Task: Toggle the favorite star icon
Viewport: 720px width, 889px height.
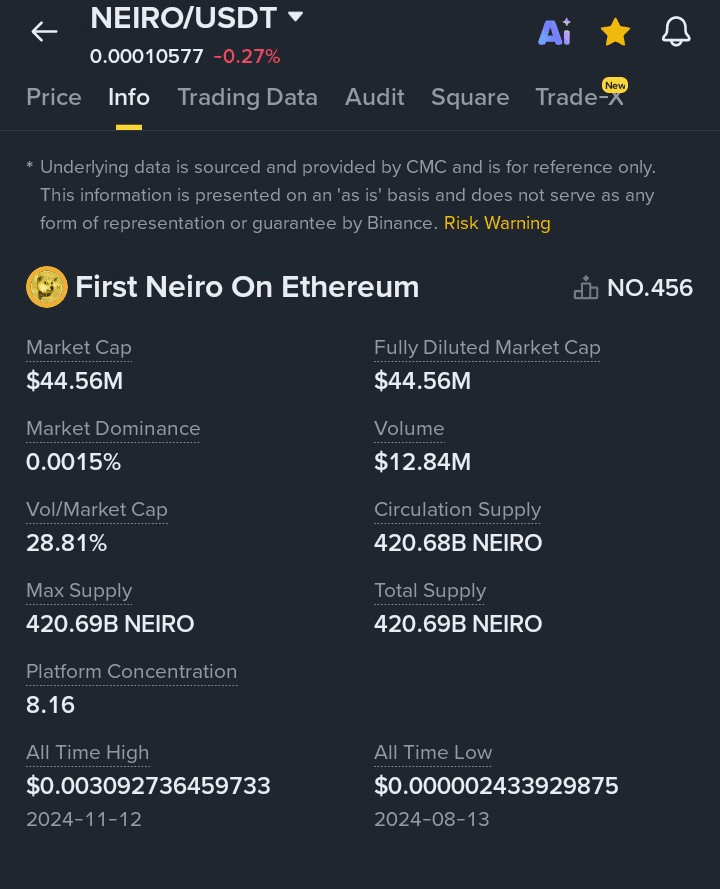Action: click(x=615, y=33)
